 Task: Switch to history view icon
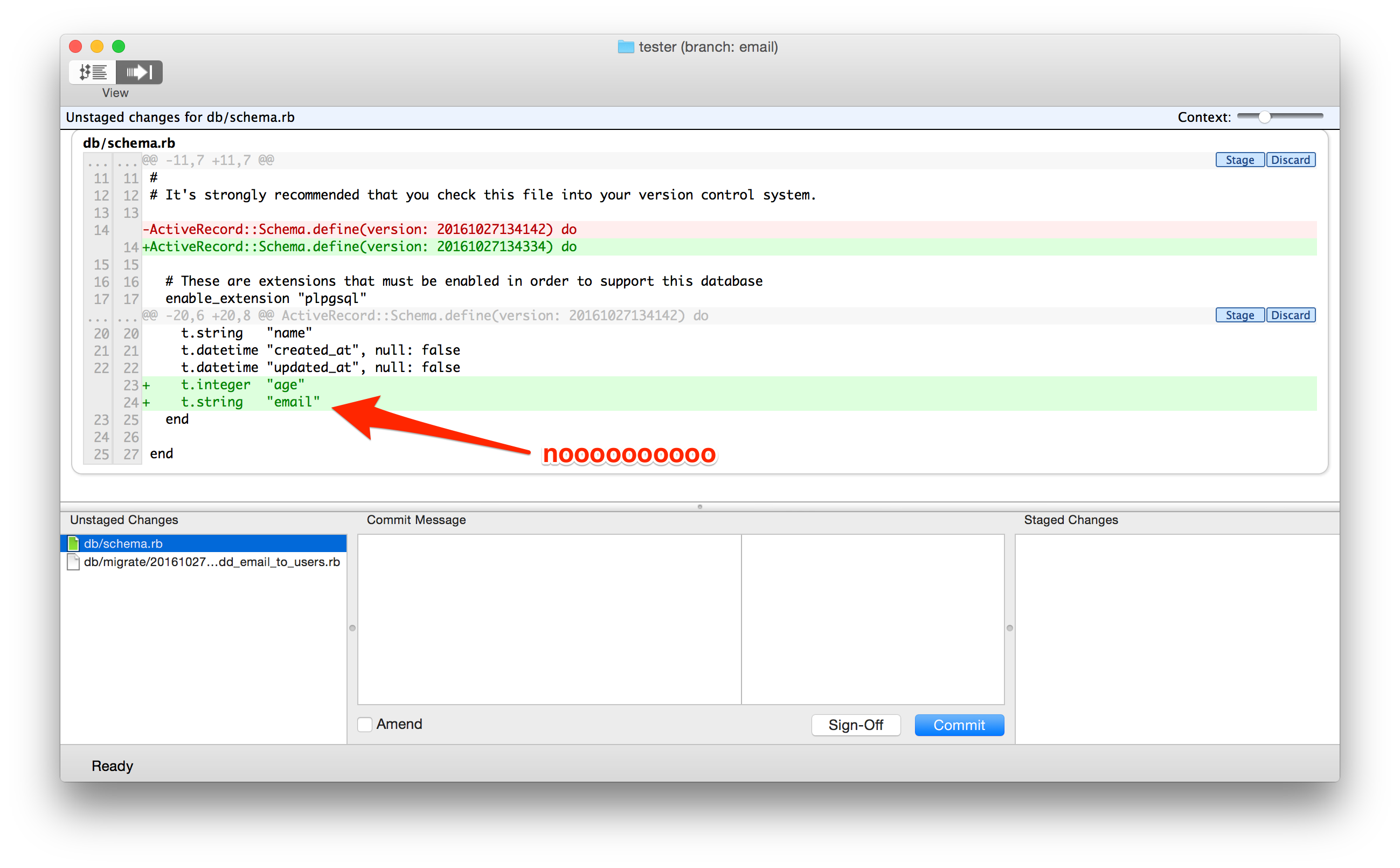click(x=93, y=72)
